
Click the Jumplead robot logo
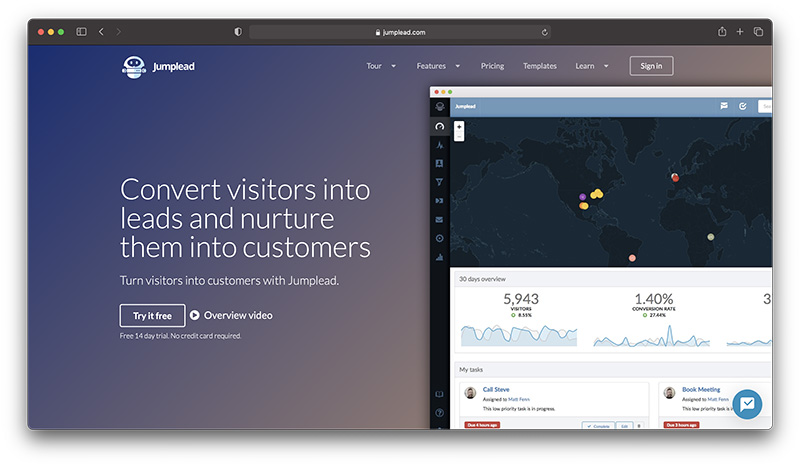[x=134, y=67]
